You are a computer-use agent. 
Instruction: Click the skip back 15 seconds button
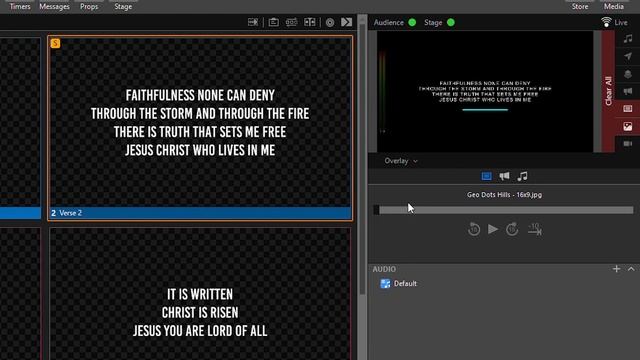click(474, 229)
